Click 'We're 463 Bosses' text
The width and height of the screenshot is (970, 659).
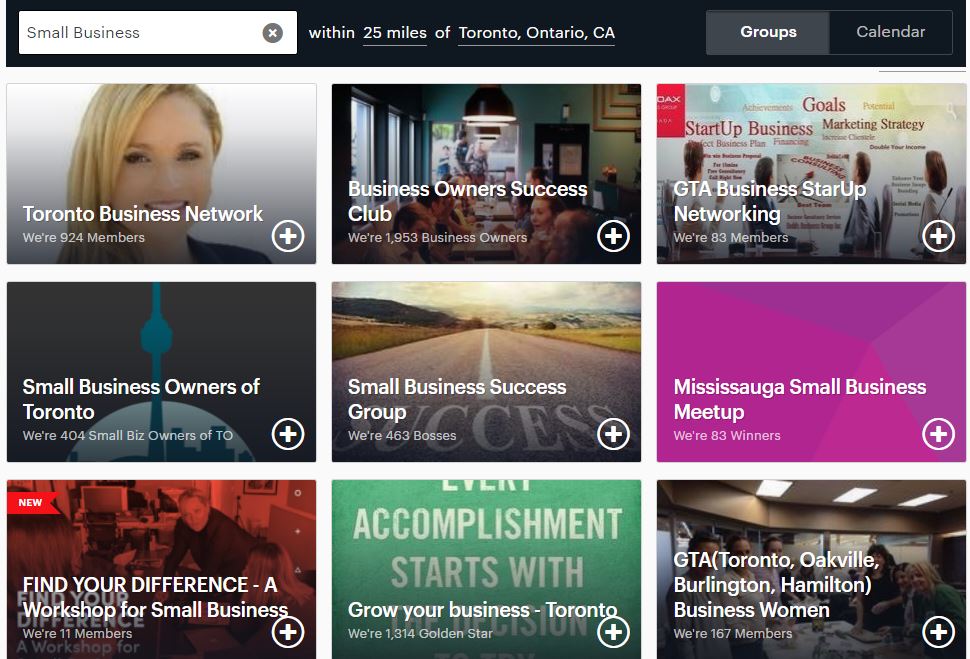coord(402,436)
